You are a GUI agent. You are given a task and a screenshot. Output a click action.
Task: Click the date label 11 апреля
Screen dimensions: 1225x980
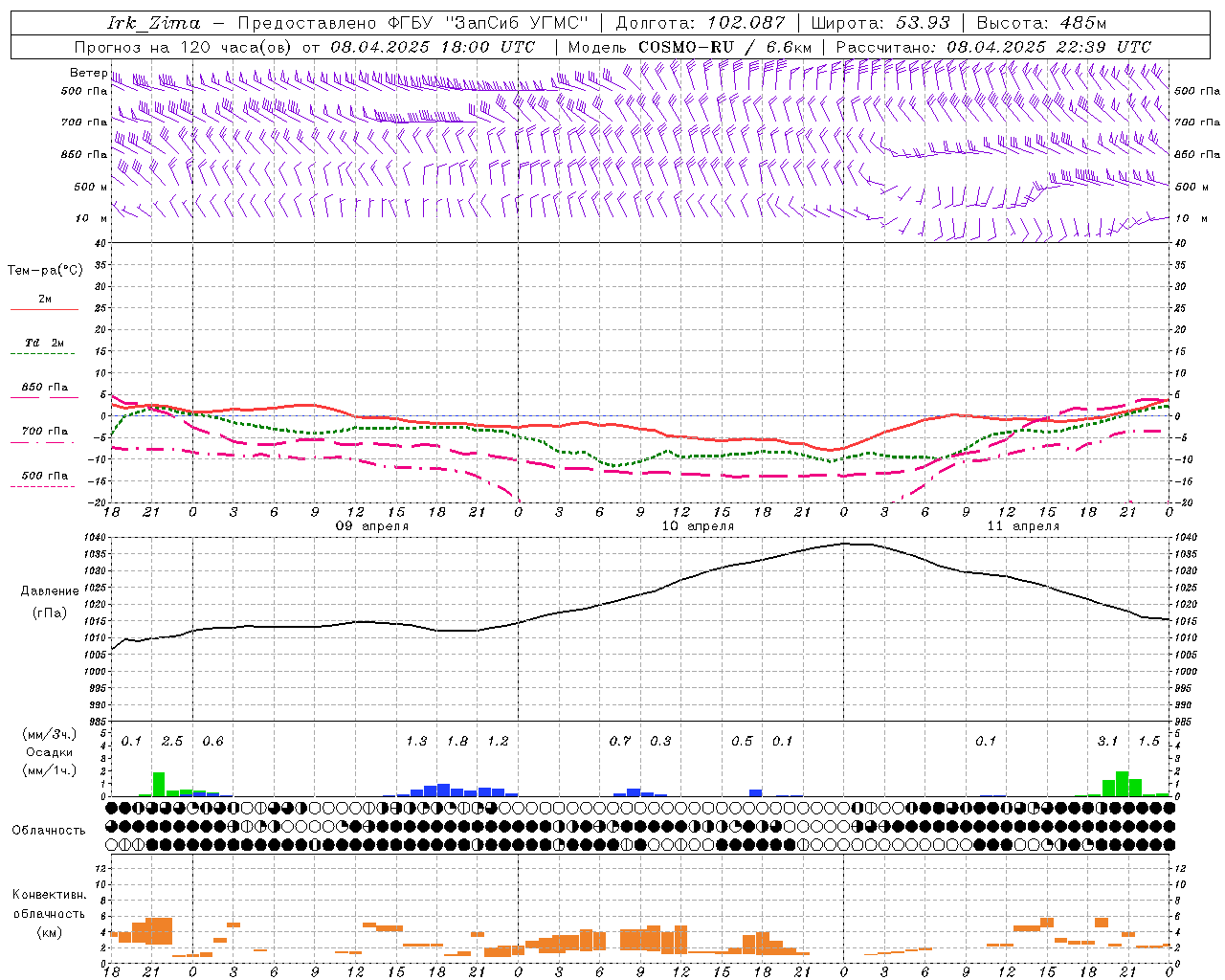click(1023, 526)
